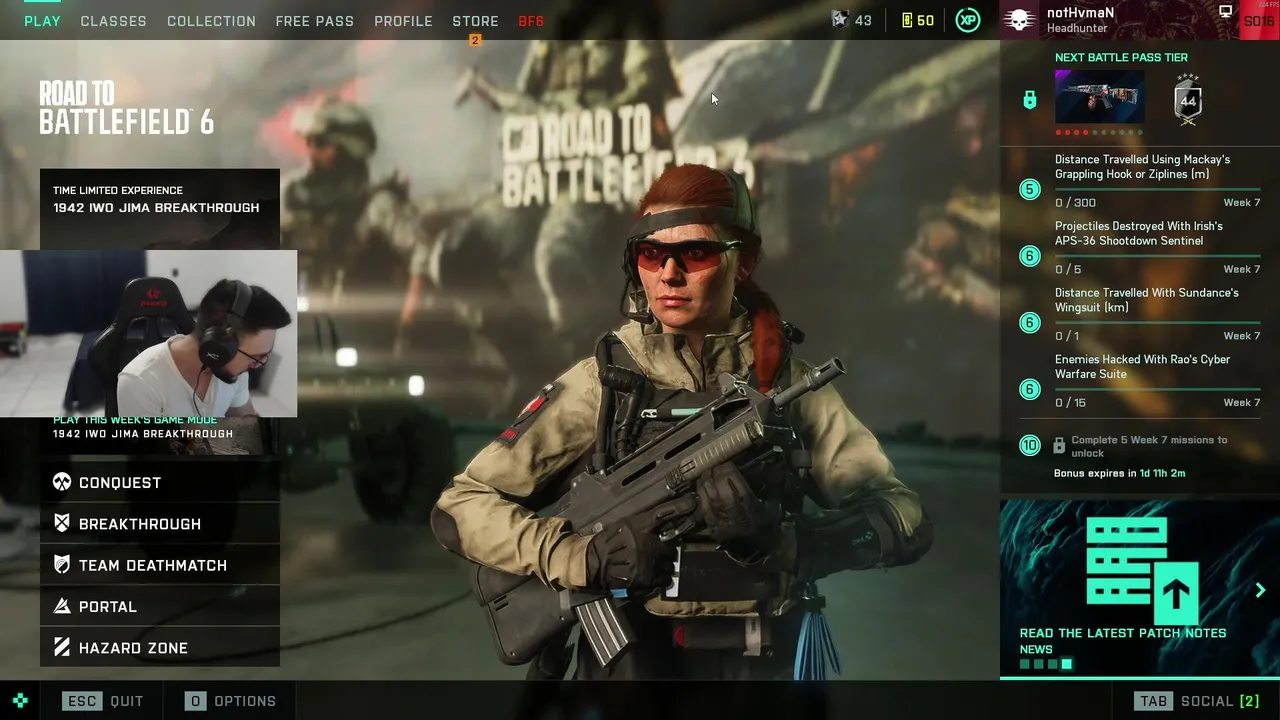Click the green lock icon beside battle pass tier
Image resolution: width=1280 pixels, height=720 pixels.
[x=1029, y=100]
